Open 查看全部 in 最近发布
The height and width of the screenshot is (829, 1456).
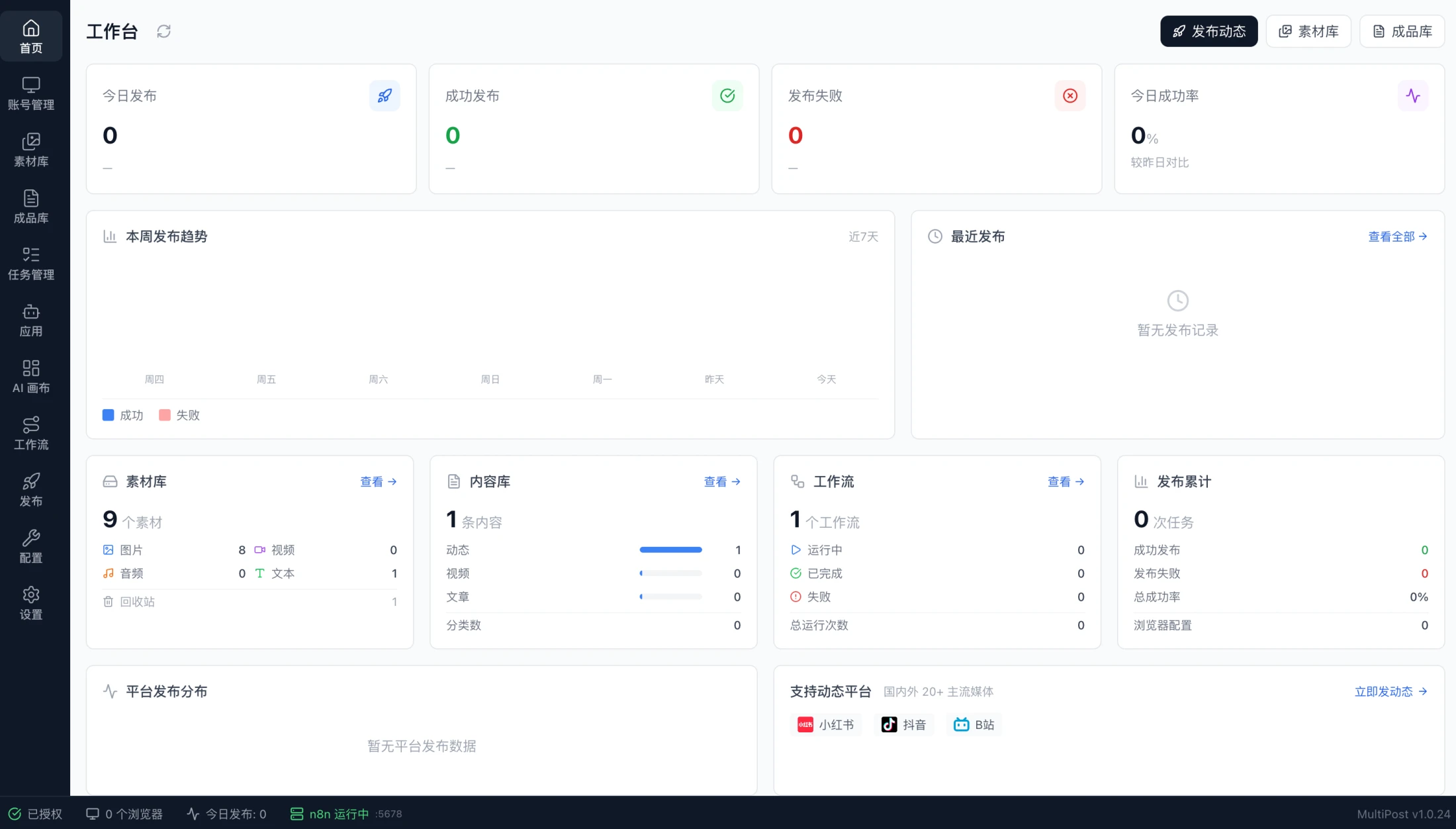coord(1397,236)
